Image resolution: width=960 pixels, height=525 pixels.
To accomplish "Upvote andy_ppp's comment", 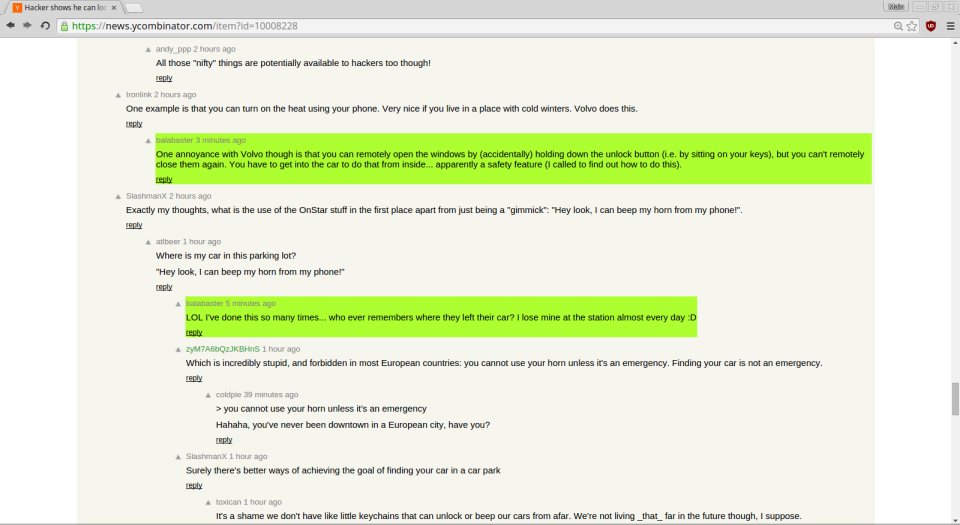I will pyautogui.click(x=148, y=50).
